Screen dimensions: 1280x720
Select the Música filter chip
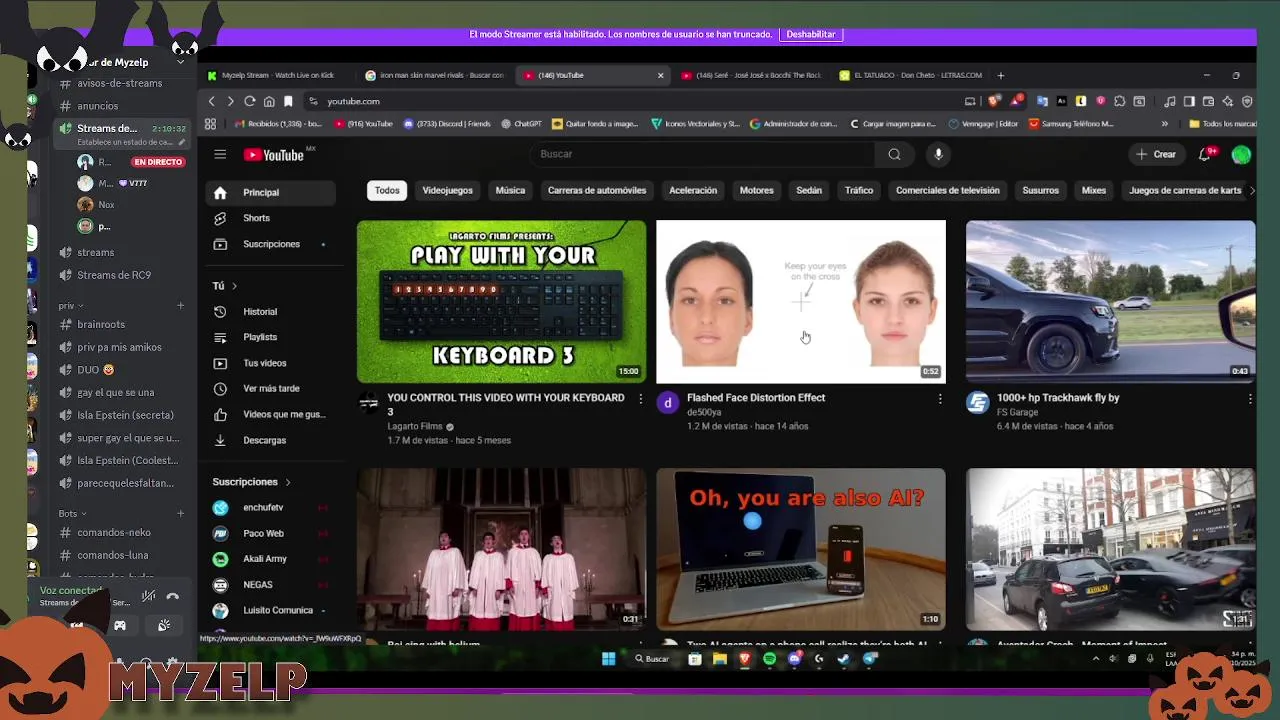pos(510,190)
